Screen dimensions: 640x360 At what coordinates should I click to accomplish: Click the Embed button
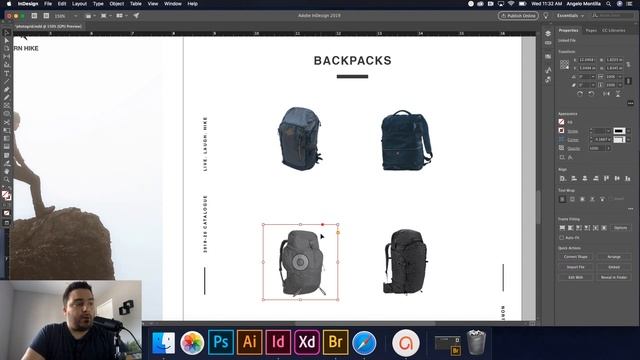(614, 267)
